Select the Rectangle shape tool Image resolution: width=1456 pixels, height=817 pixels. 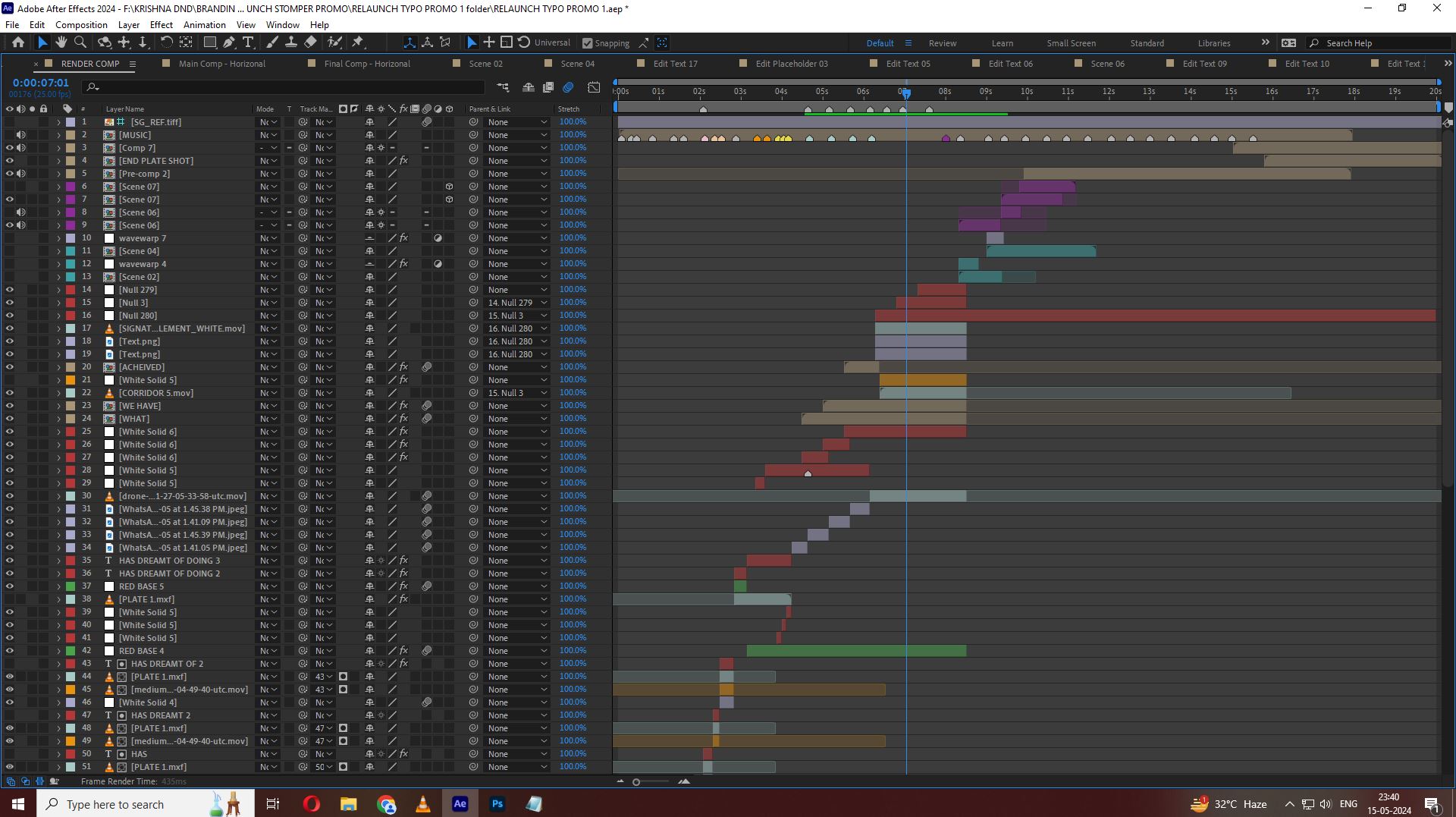click(210, 42)
